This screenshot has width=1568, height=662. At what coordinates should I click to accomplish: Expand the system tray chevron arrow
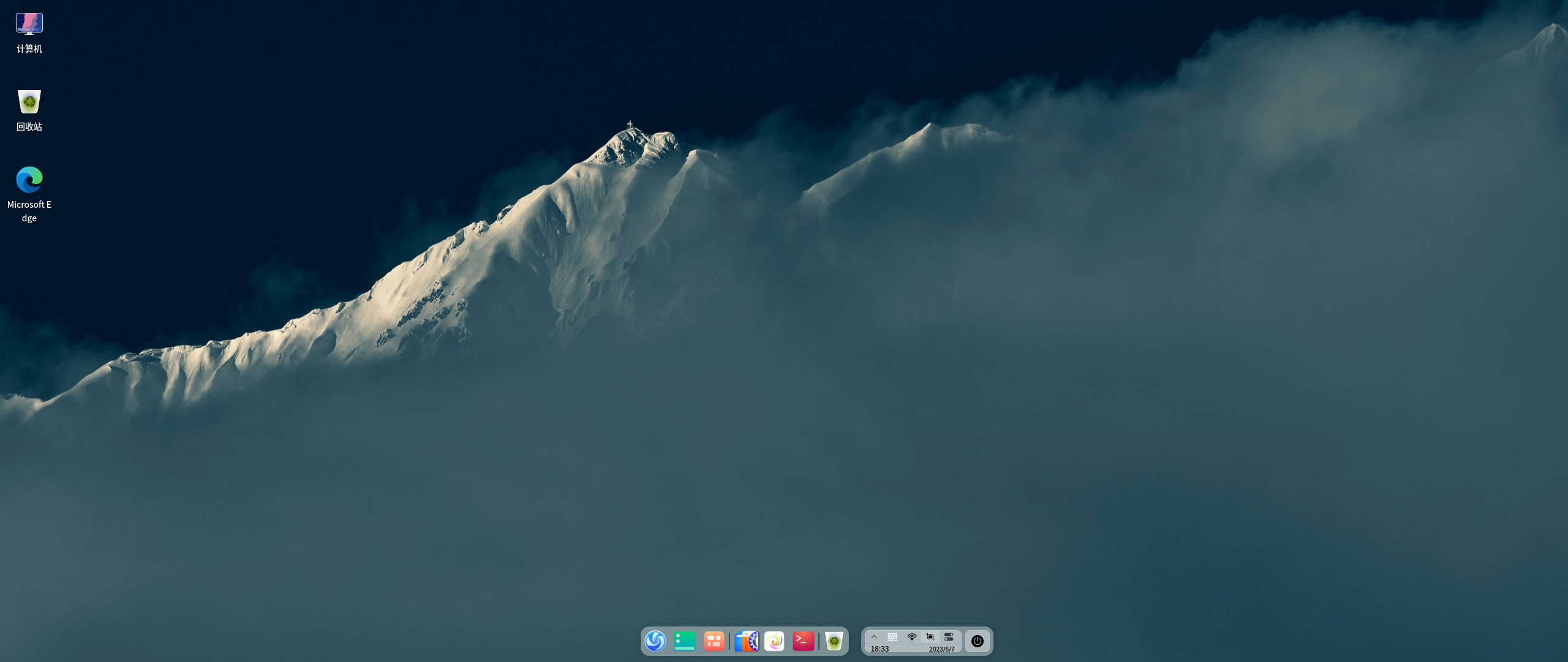pos(874,637)
